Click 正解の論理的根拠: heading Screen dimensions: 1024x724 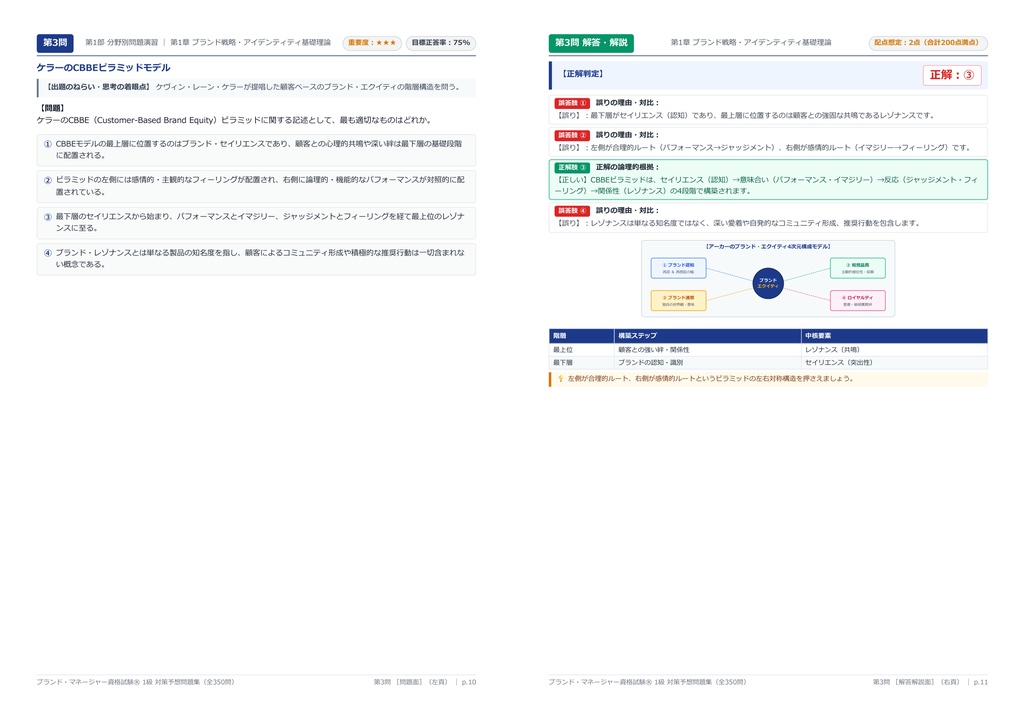(628, 168)
